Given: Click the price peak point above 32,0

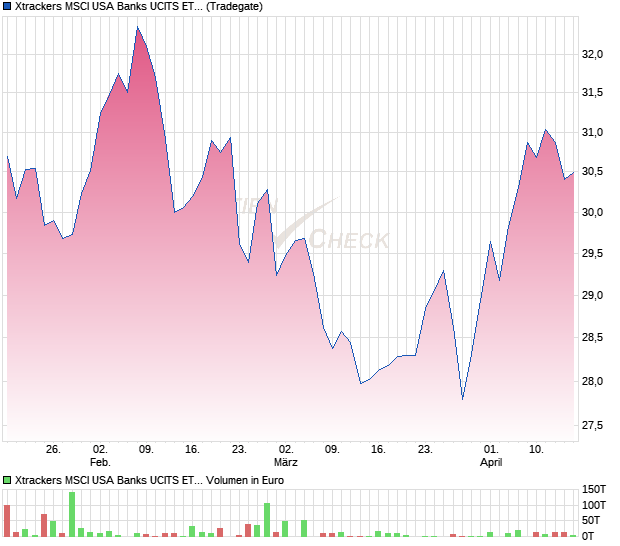Looking at the screenshot, I should coord(137,27).
